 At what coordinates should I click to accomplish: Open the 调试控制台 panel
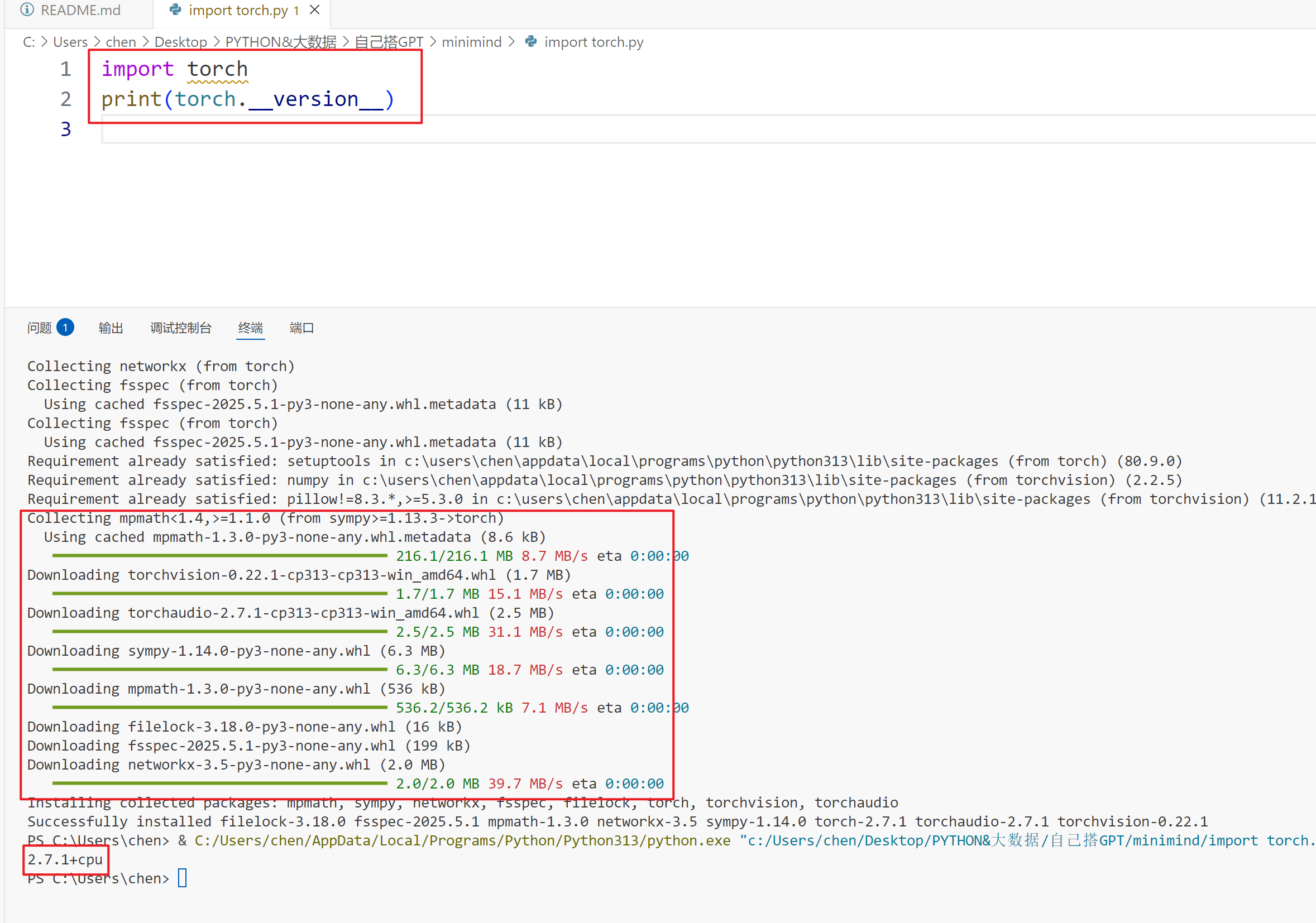pos(180,327)
